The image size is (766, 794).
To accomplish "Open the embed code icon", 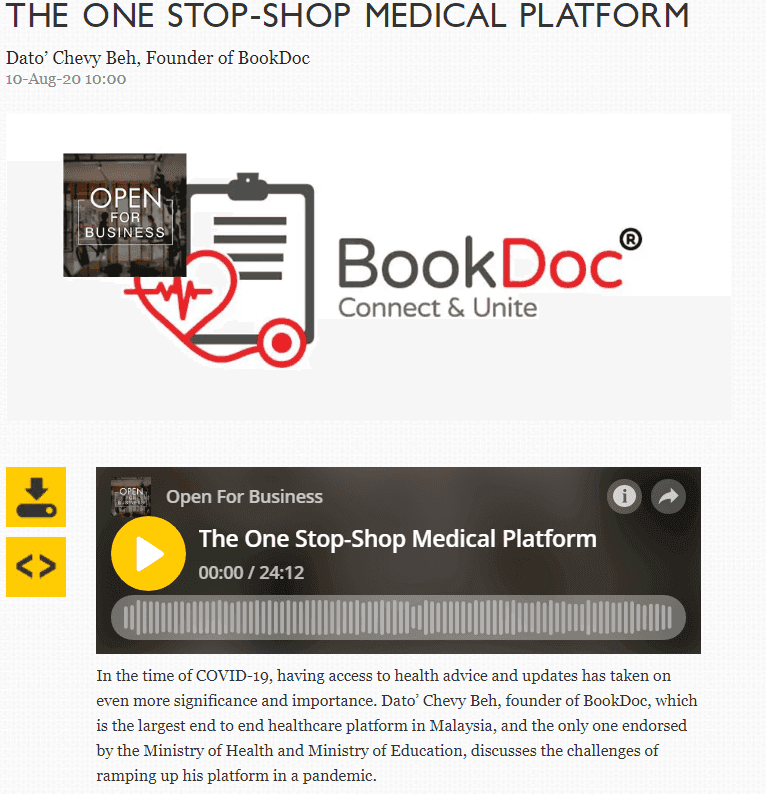I will pos(36,567).
